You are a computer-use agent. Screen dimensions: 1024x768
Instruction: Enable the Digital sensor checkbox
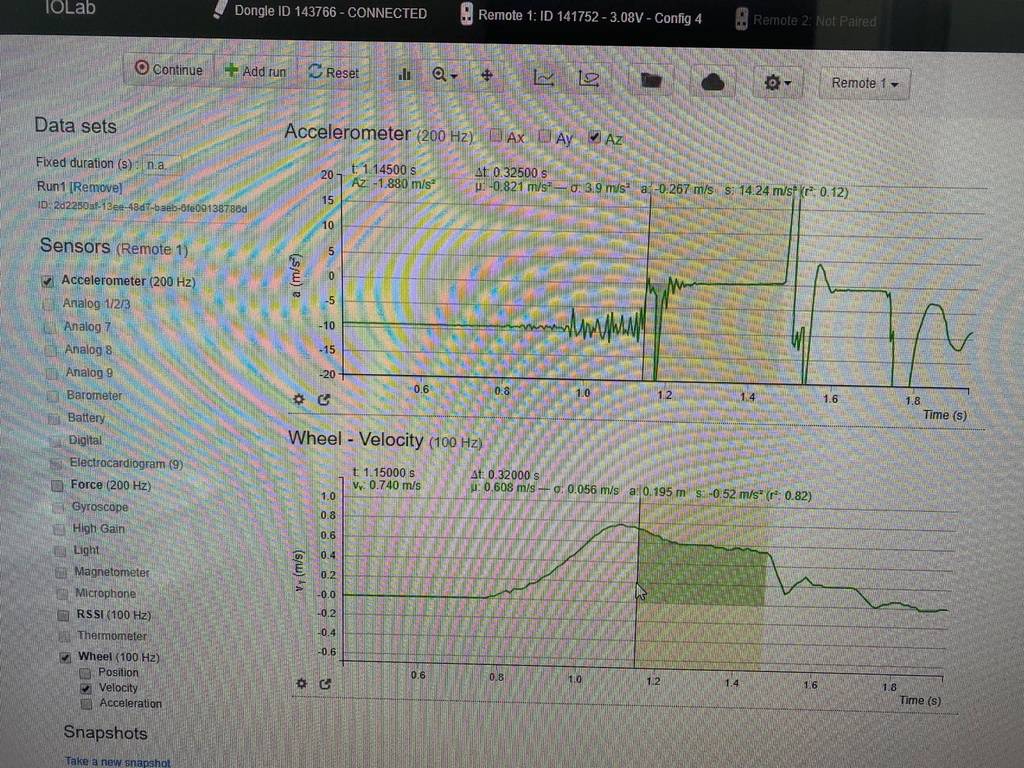56,441
